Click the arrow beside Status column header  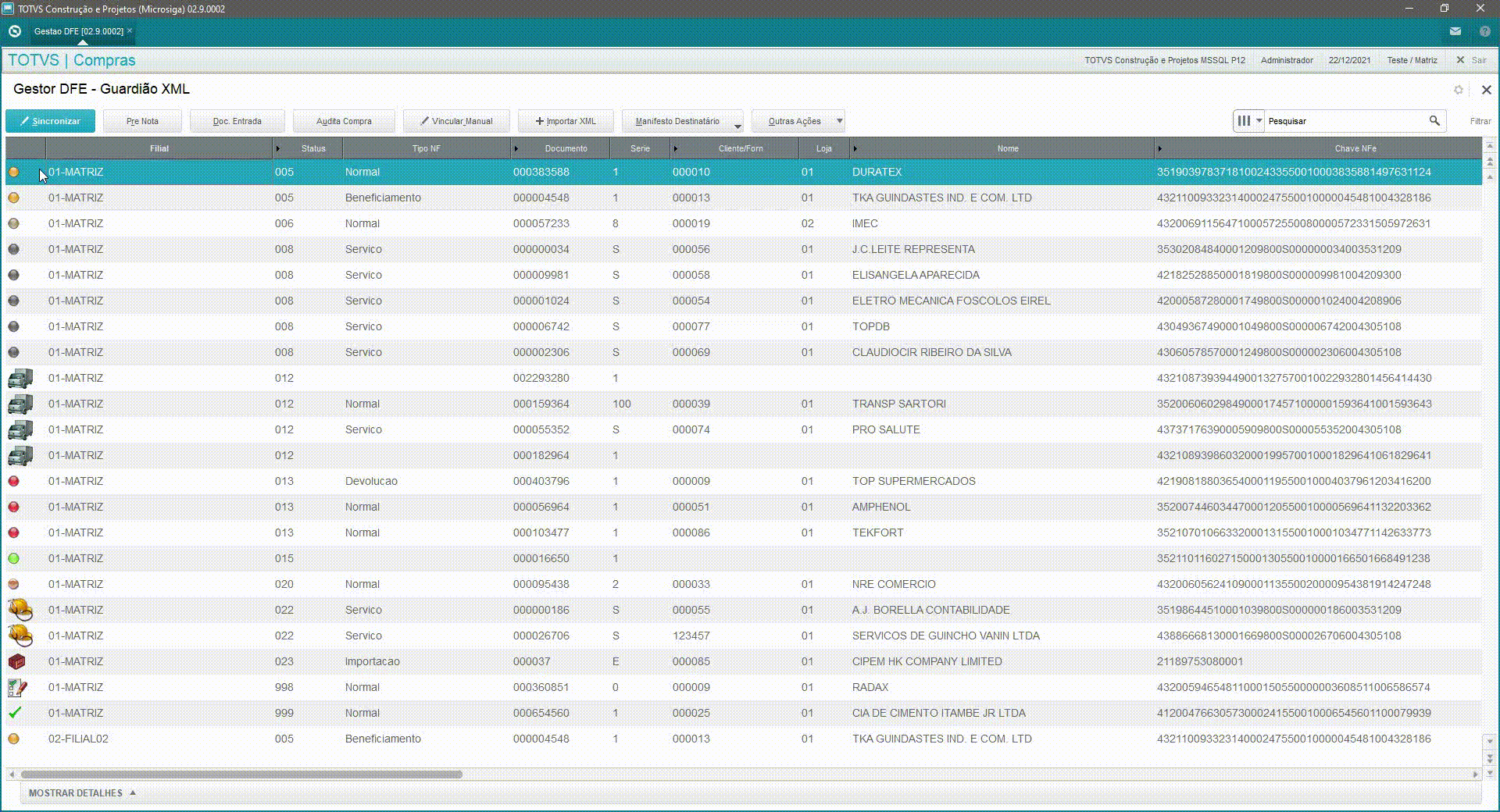point(278,148)
